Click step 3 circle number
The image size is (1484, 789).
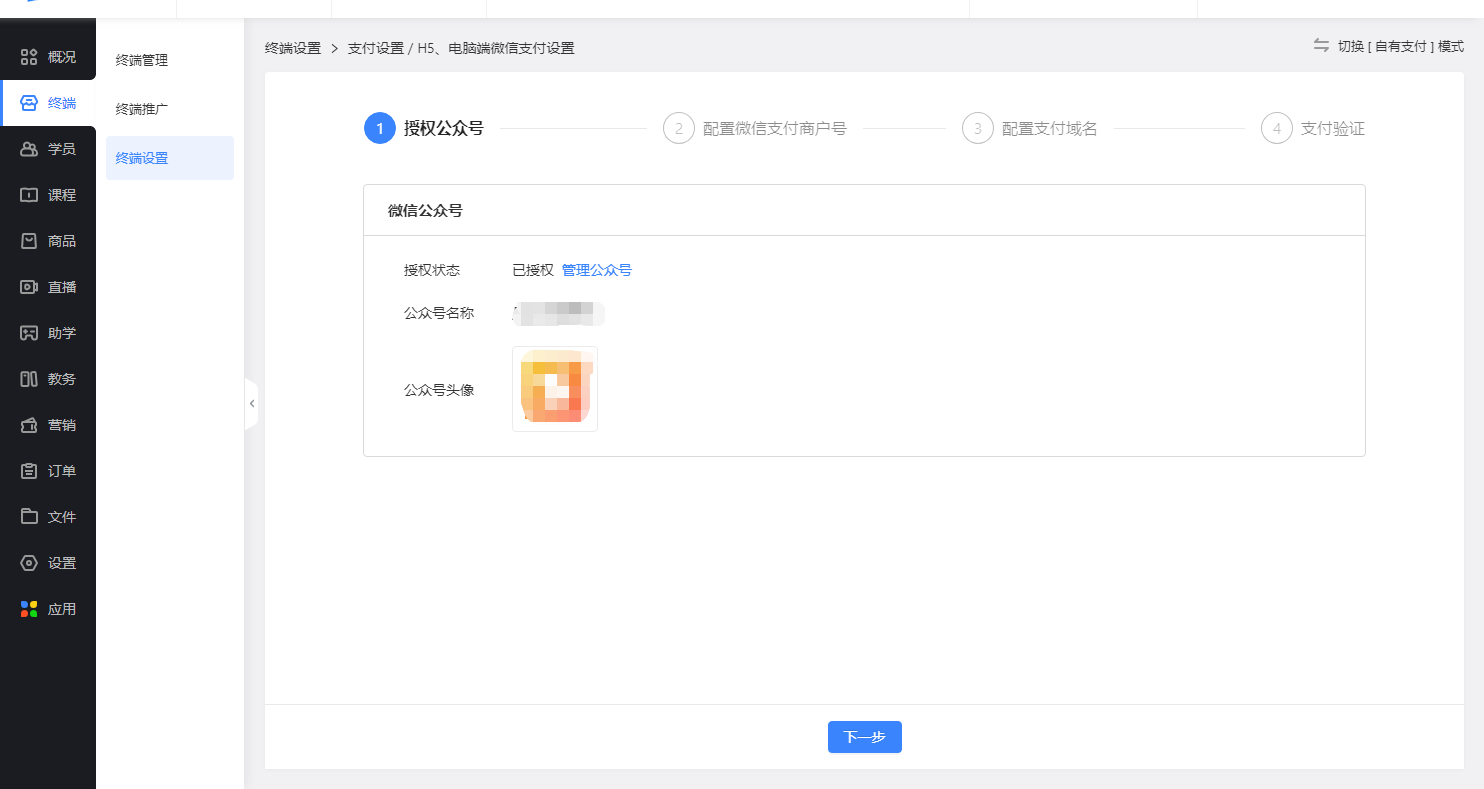click(978, 128)
